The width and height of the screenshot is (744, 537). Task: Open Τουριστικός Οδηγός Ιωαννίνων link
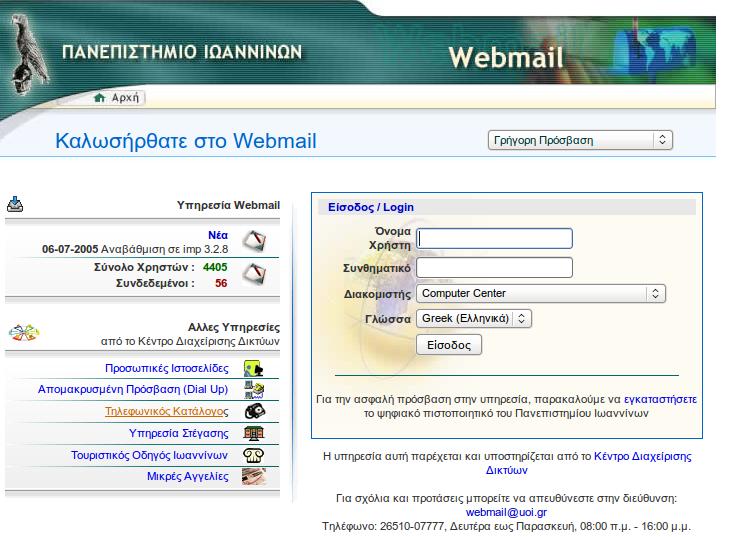149,455
